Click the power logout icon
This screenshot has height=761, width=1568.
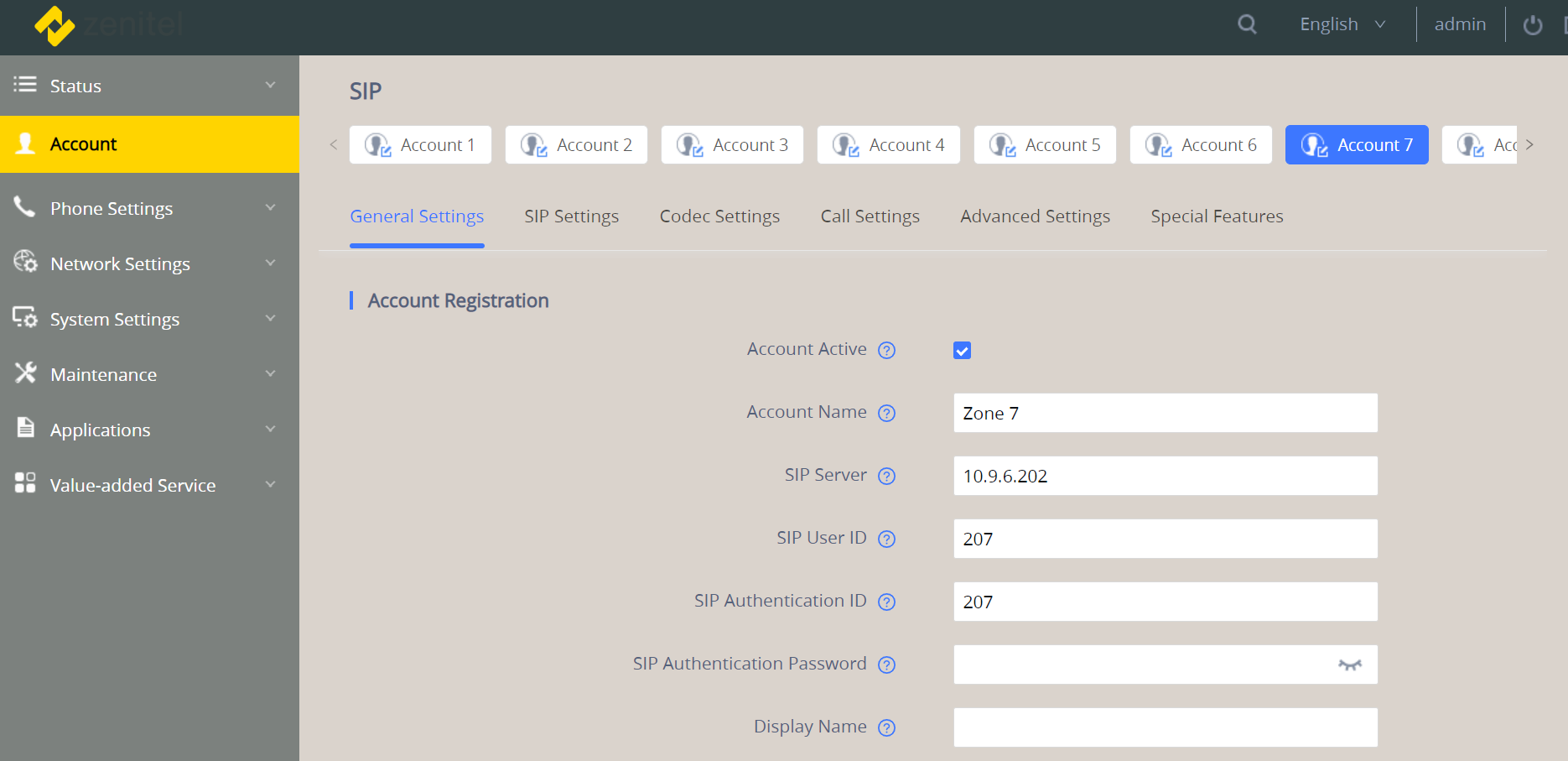[1532, 25]
